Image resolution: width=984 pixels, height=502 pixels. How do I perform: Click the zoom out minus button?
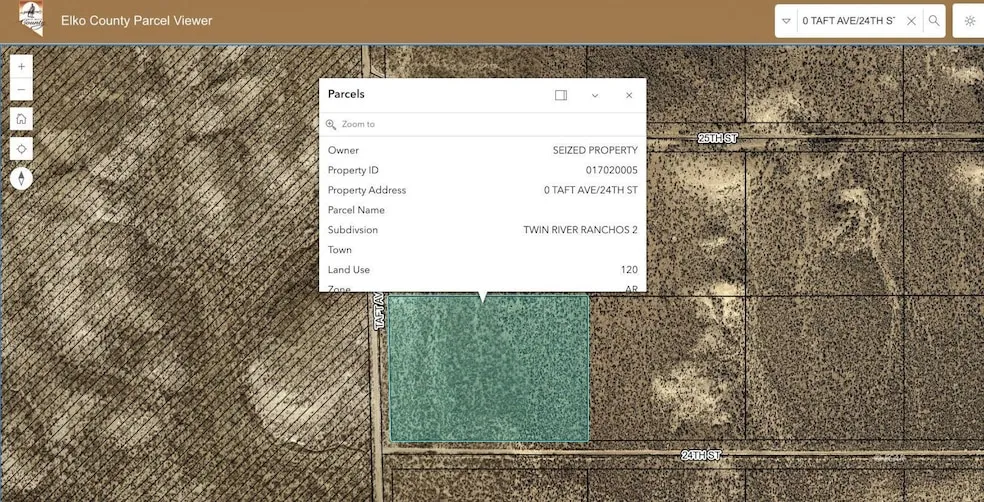21,89
